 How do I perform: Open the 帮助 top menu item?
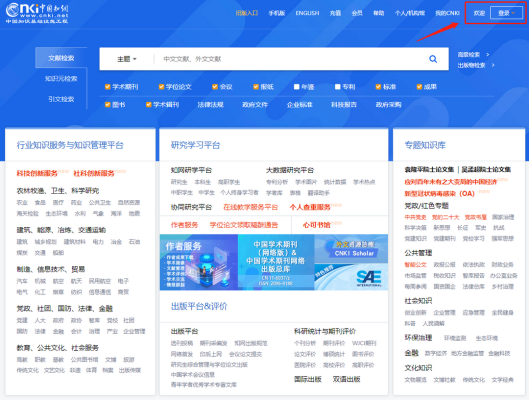(379, 13)
